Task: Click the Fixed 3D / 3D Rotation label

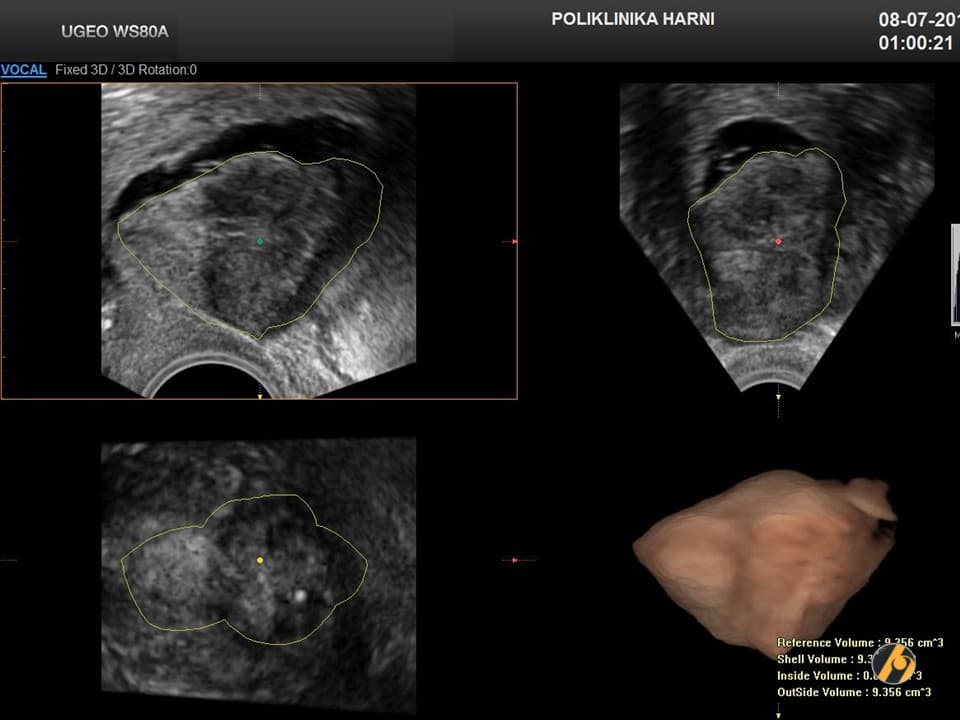Action: click(126, 70)
